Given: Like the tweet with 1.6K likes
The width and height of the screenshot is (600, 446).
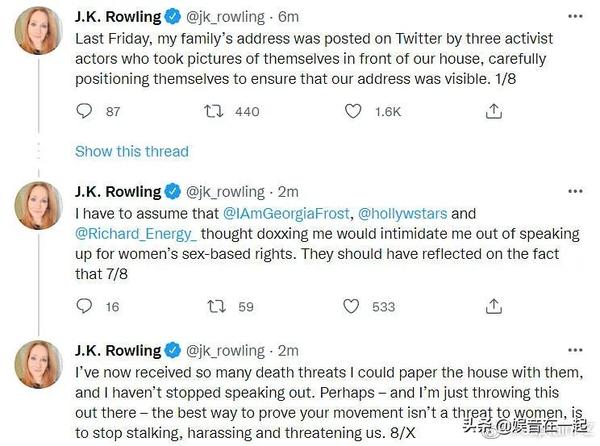Looking at the screenshot, I should (x=353, y=112).
